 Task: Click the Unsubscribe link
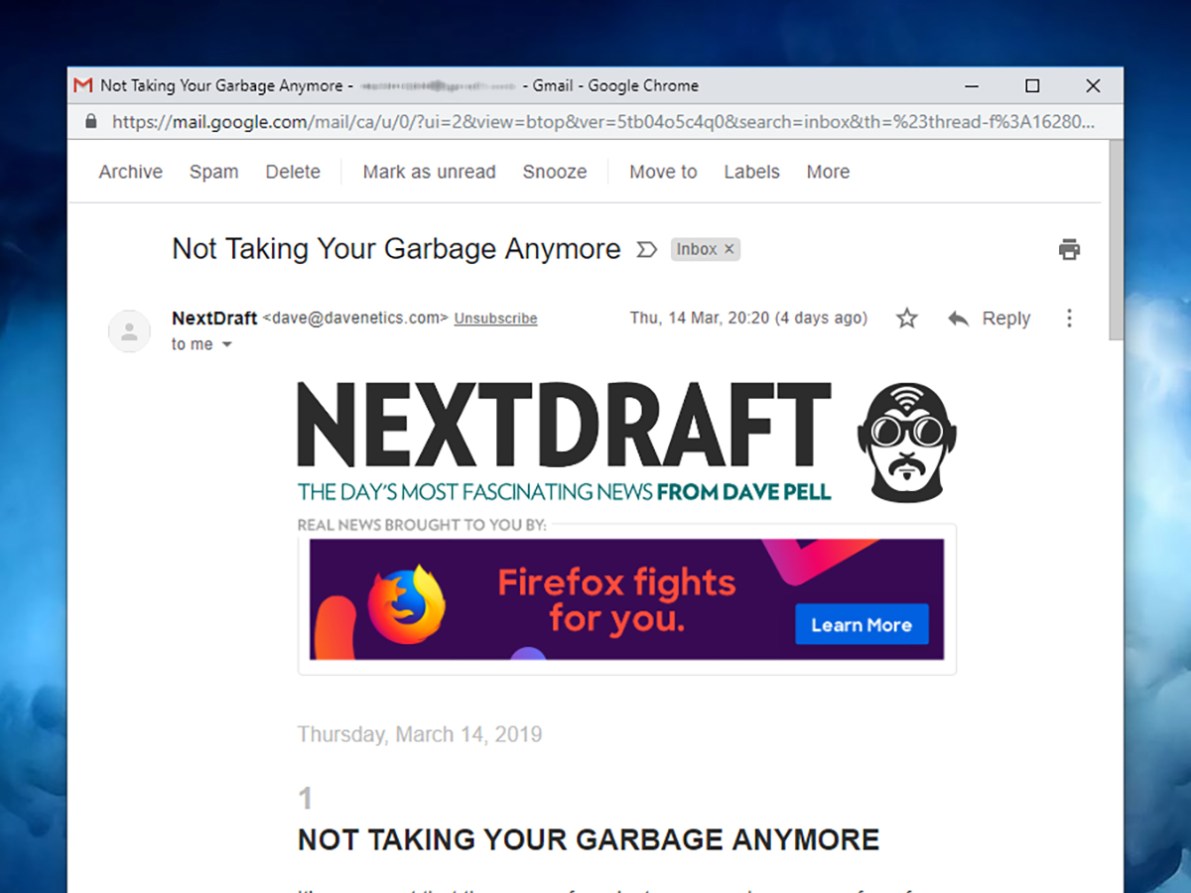495,318
